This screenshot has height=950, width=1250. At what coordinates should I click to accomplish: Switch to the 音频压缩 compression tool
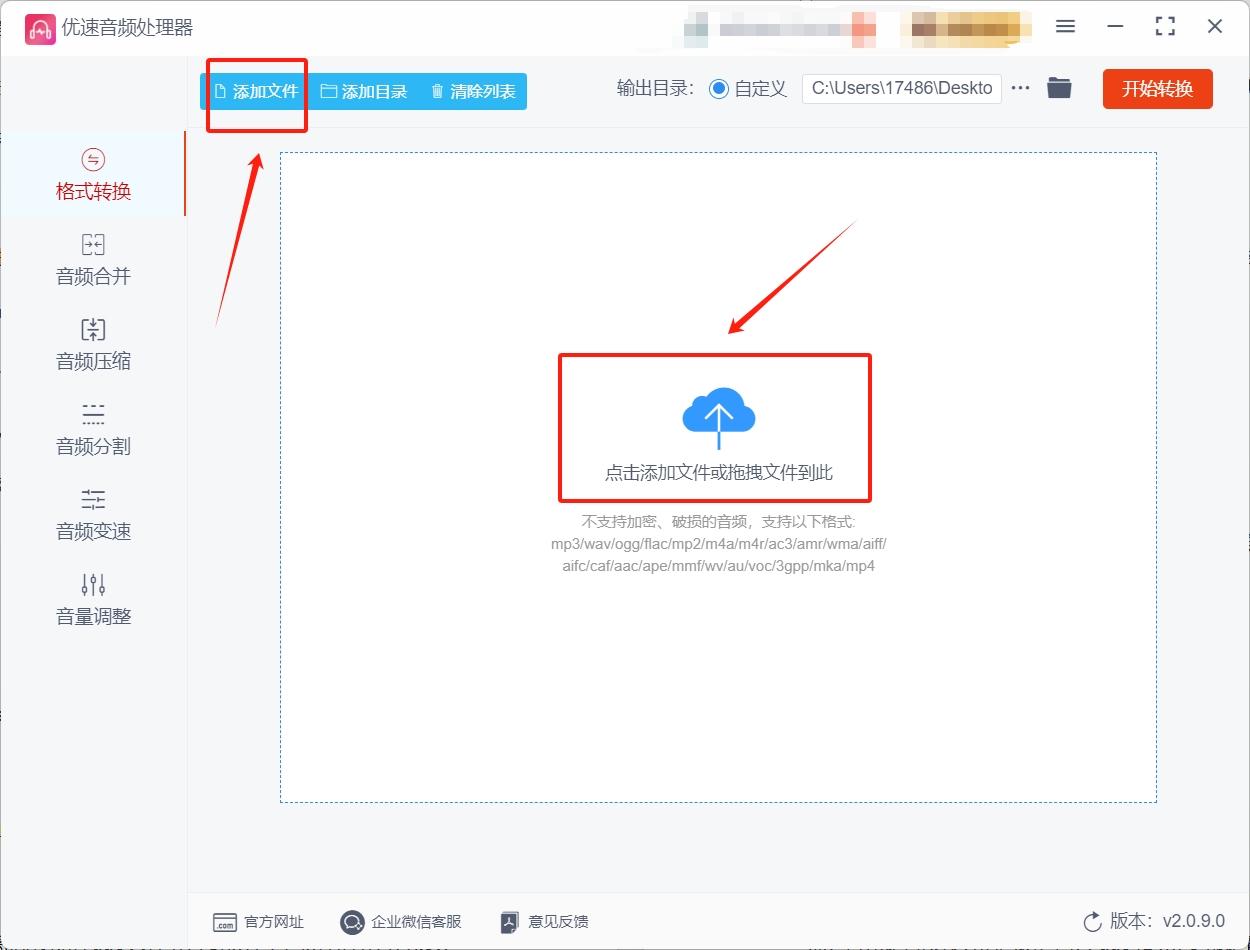[91, 346]
